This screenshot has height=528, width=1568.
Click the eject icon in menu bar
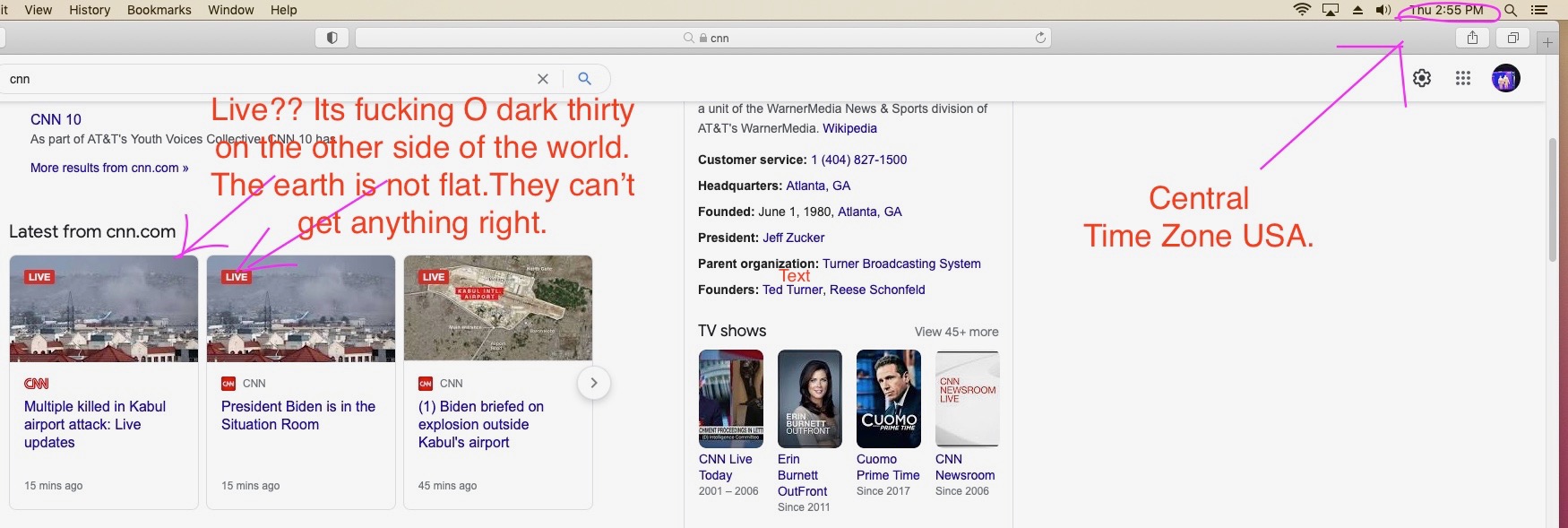pyautogui.click(x=1357, y=10)
